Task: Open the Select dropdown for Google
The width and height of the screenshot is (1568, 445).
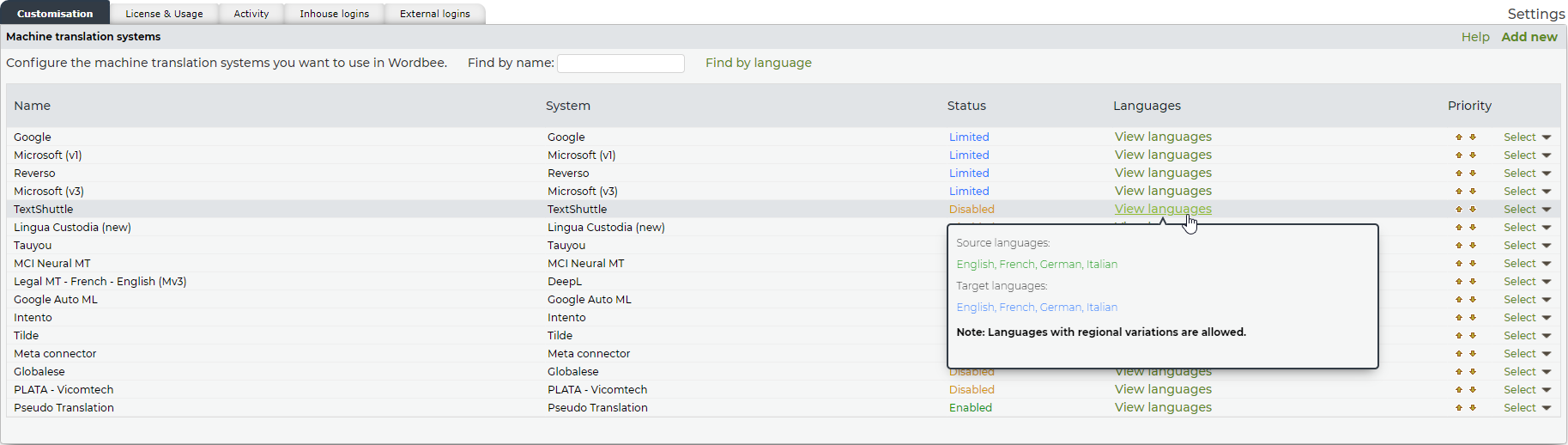Action: [1527, 137]
